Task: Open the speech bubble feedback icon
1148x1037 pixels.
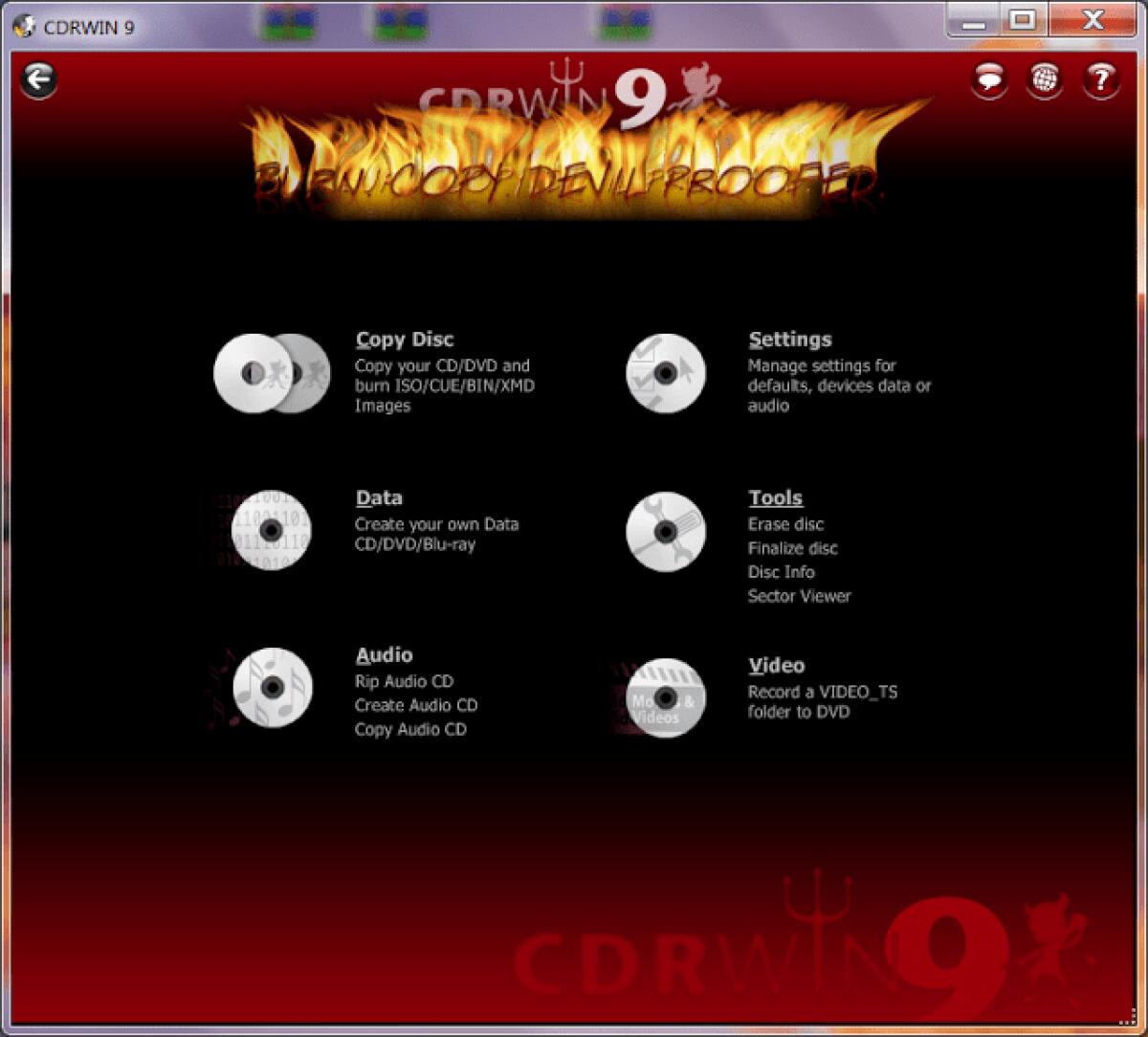Action: [x=986, y=80]
